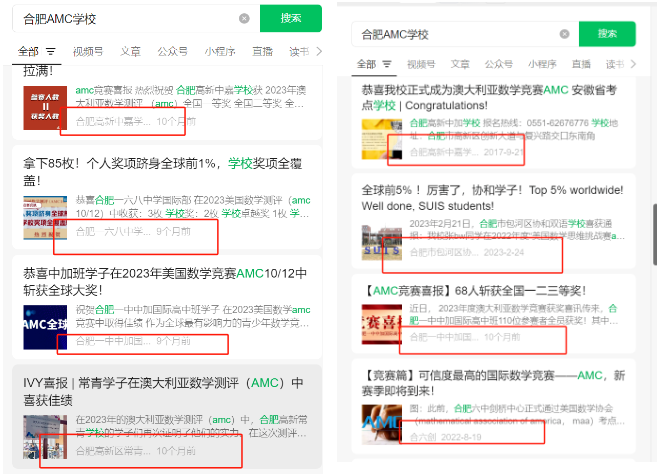The image size is (657, 474).
Task: Clear the right search field with the X icon
Action: tap(564, 34)
